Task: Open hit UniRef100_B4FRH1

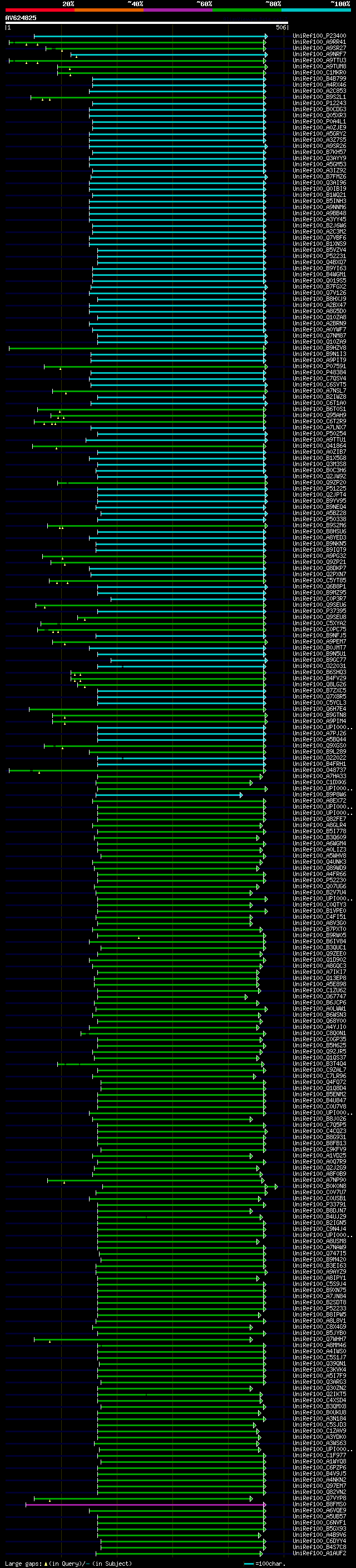Action: [319, 764]
